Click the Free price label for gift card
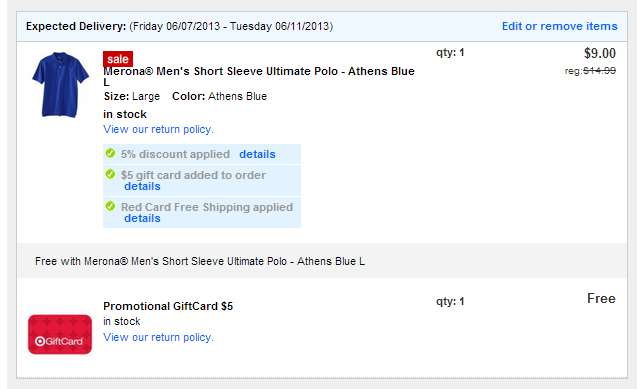 601,298
